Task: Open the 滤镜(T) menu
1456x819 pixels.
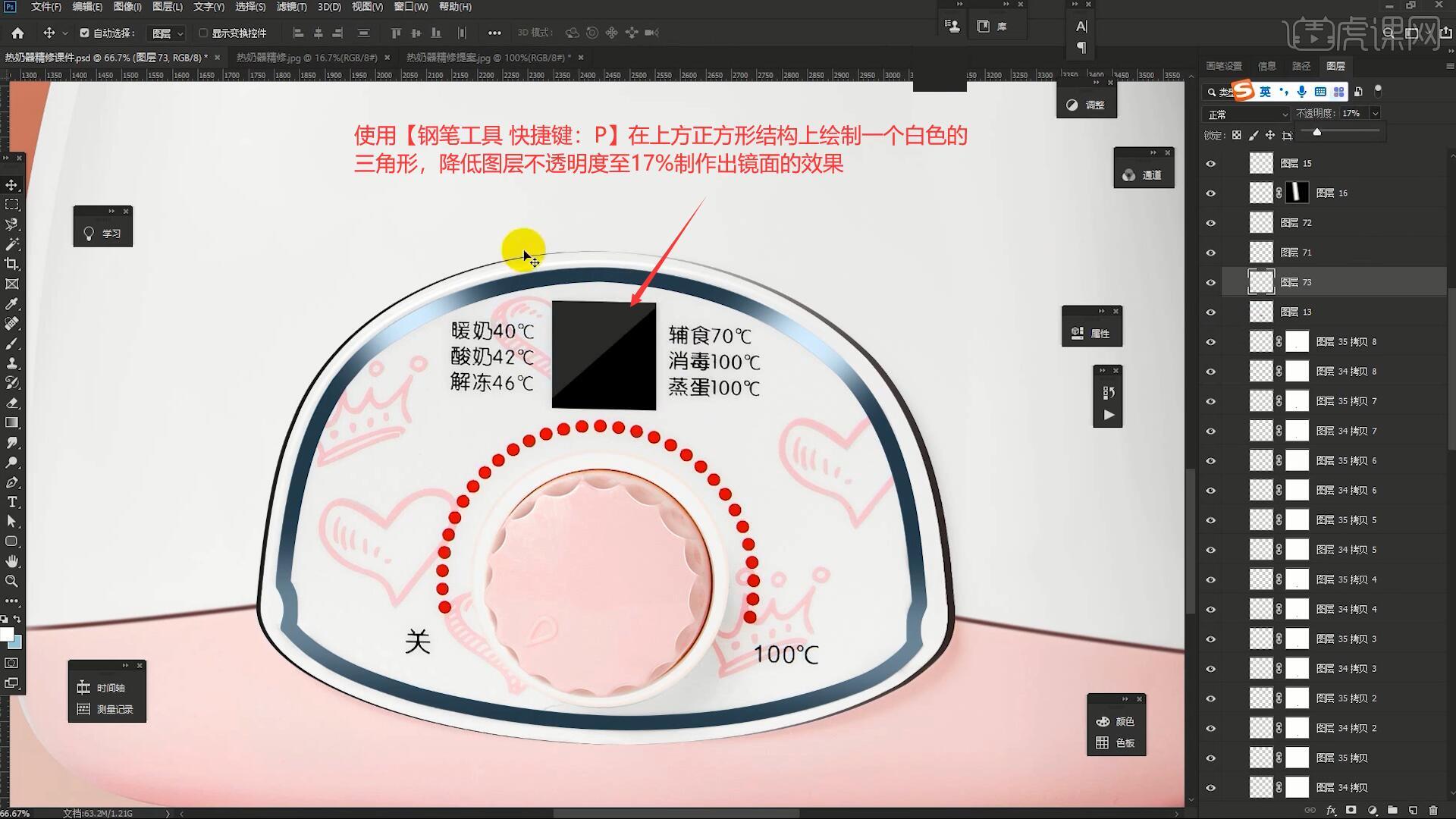Action: 291,7
